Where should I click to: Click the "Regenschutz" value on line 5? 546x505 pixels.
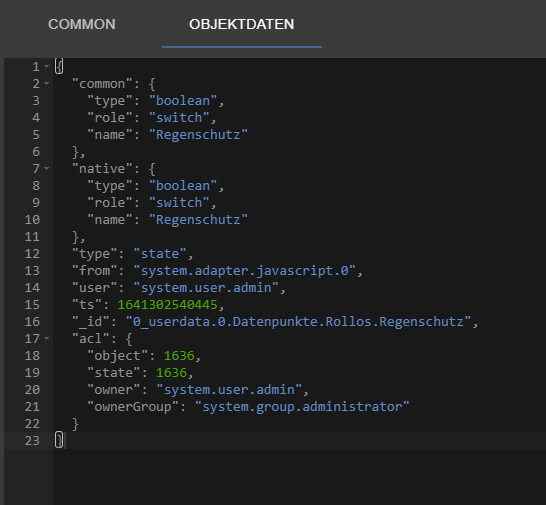click(198, 135)
